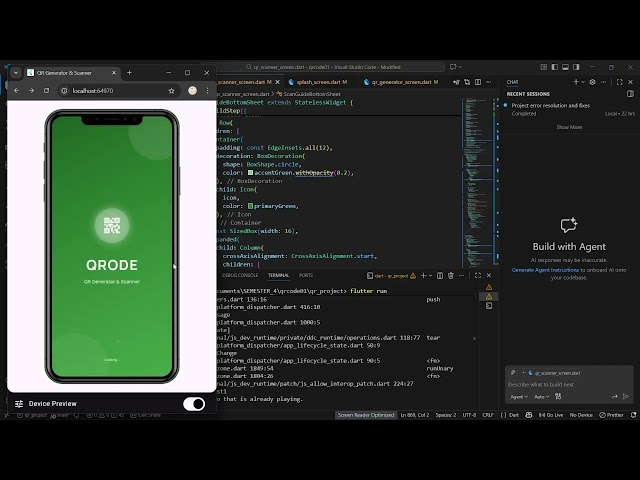Open chat panel More Actions ellipsis
640x480 pixels.
click(604, 82)
